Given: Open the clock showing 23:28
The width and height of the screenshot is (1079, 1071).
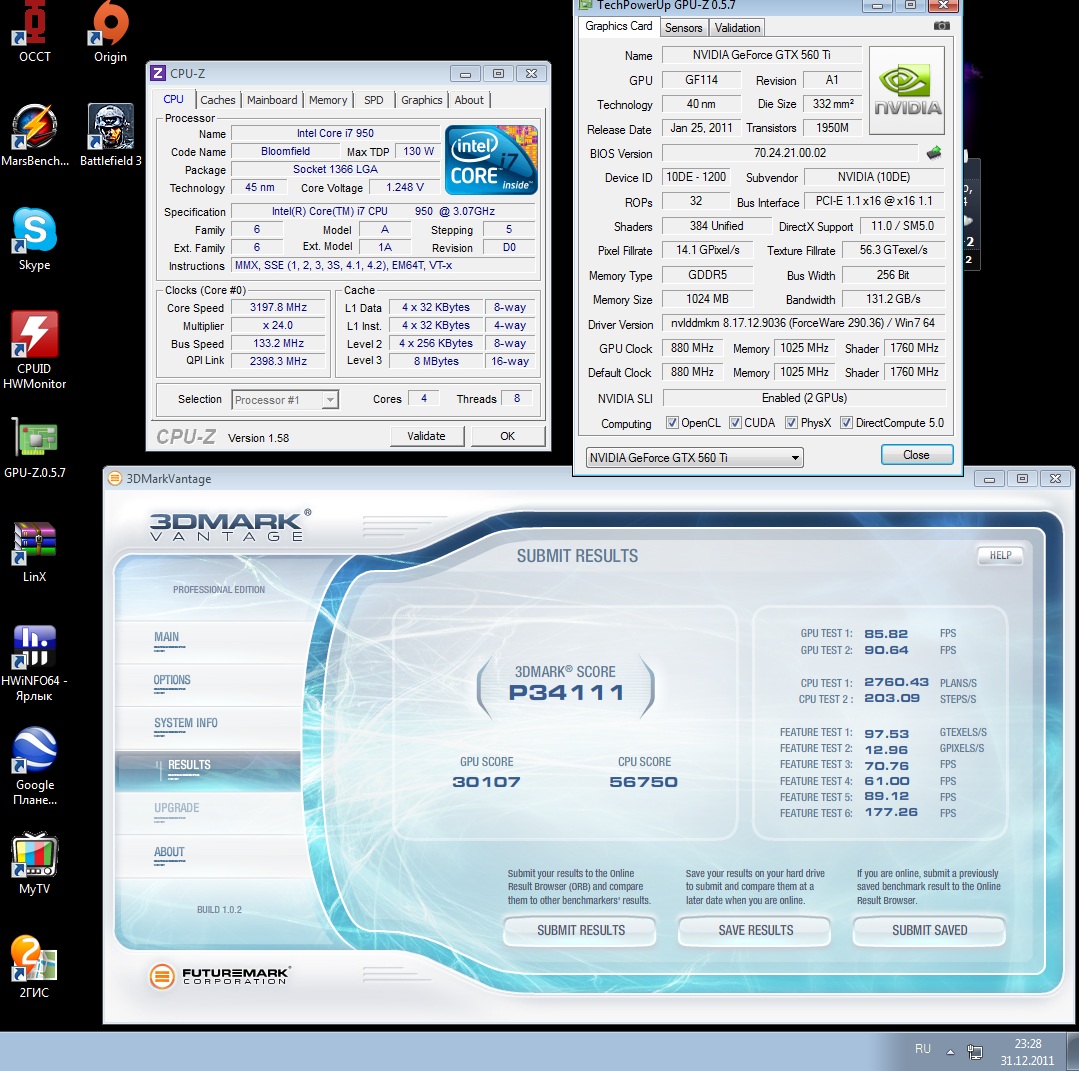Looking at the screenshot, I should [x=1027, y=1052].
